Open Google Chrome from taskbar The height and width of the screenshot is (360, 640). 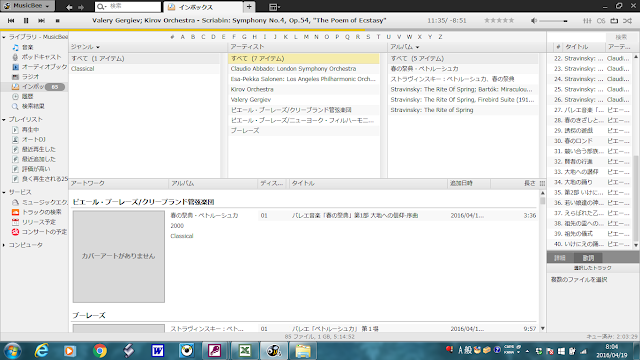pyautogui.click(x=99, y=351)
